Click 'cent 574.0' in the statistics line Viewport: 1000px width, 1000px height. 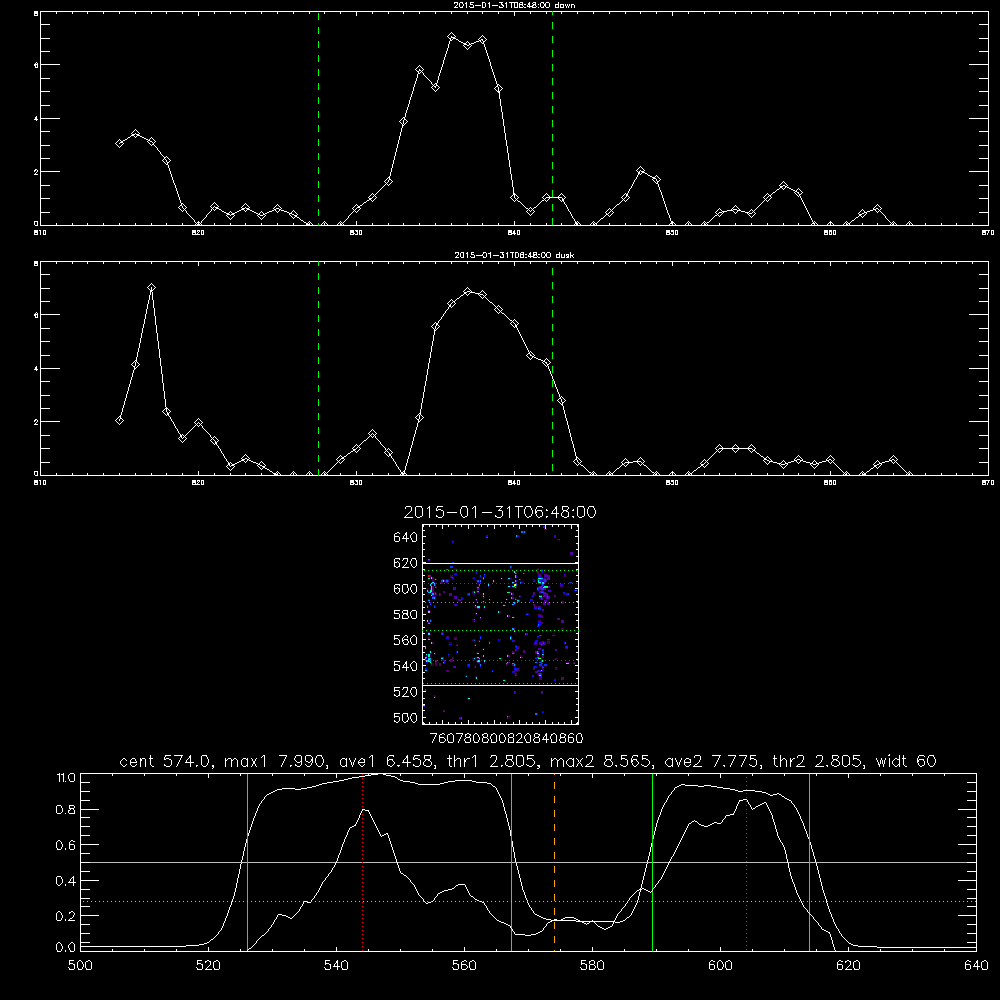[x=166, y=761]
